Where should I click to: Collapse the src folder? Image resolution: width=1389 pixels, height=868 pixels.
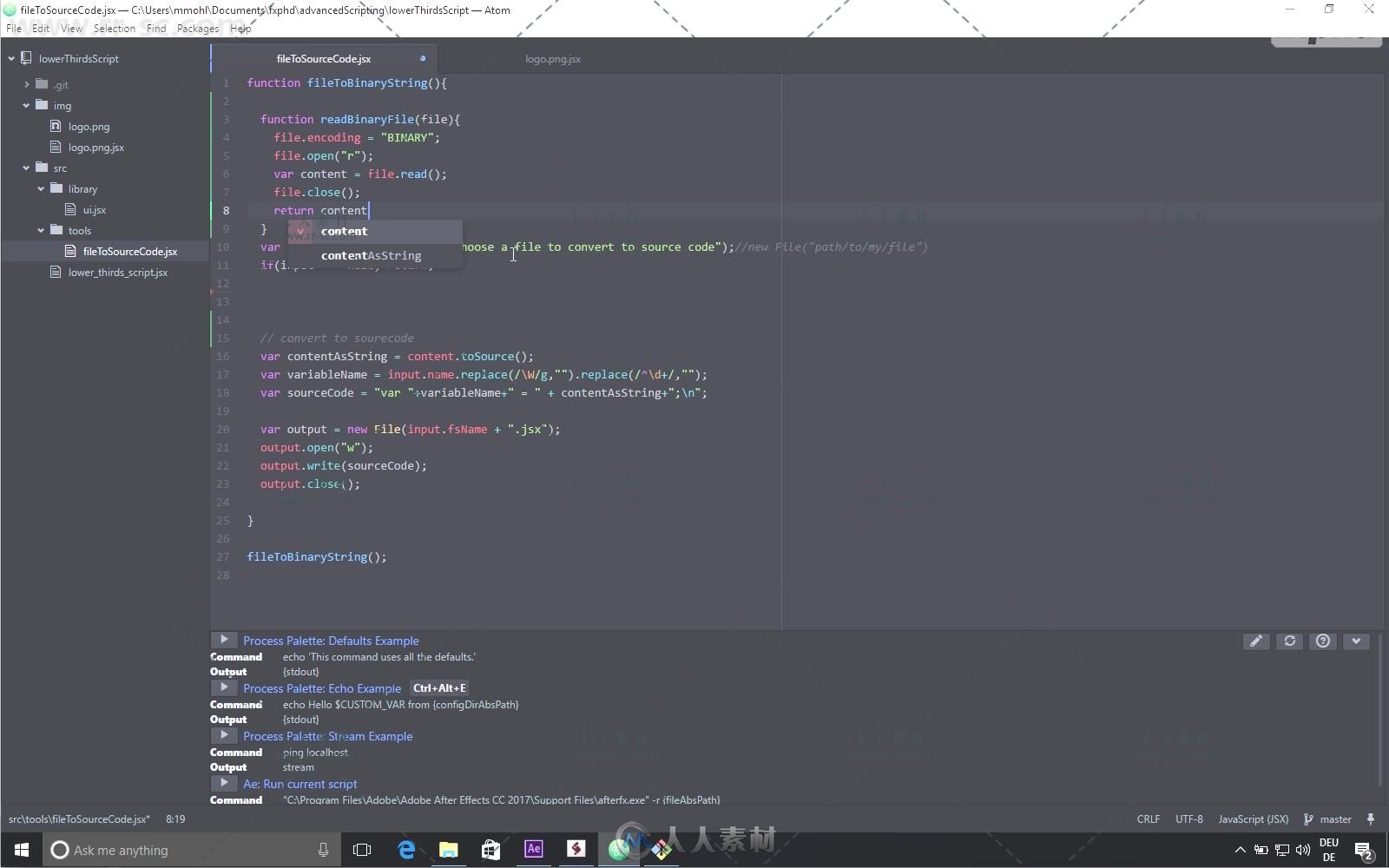(27, 168)
